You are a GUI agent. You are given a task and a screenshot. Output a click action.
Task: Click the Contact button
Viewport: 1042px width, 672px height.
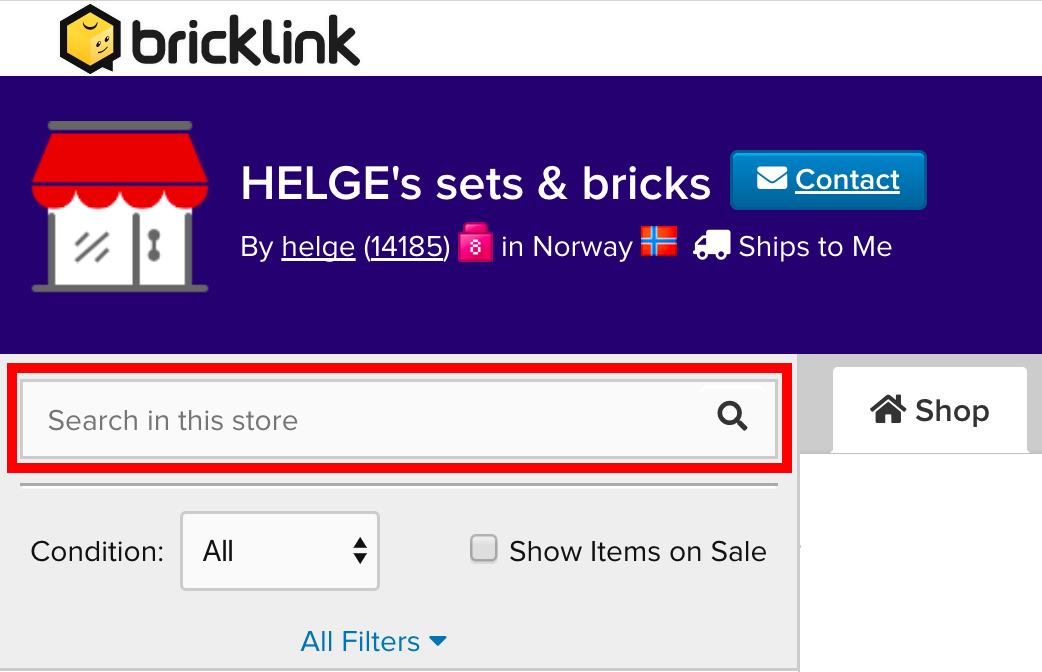click(828, 180)
